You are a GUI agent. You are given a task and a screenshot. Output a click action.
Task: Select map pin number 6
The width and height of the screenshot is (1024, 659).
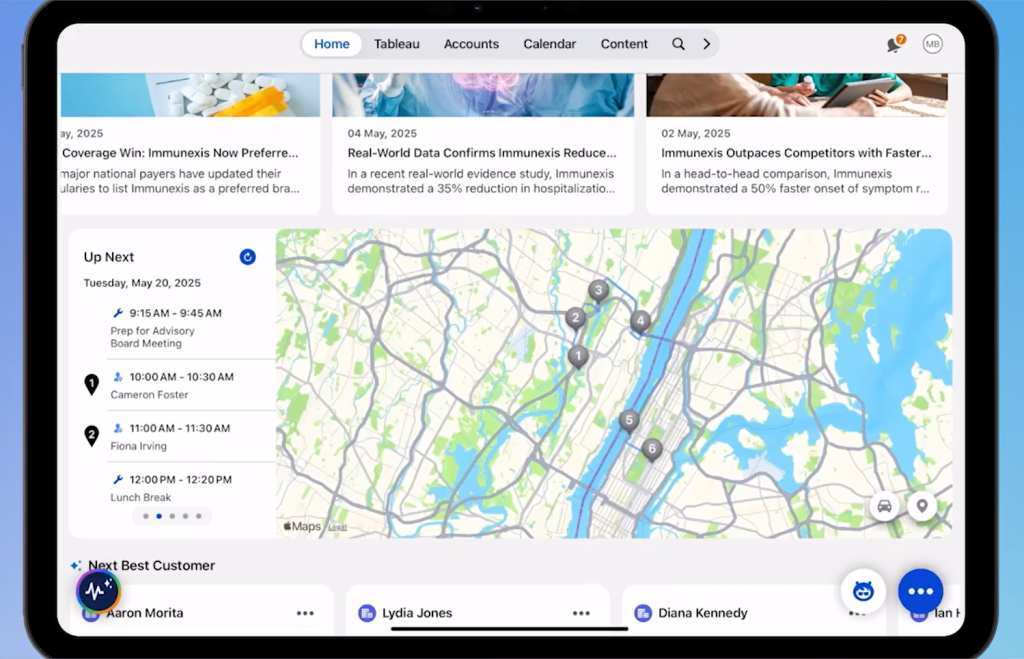[x=652, y=449]
